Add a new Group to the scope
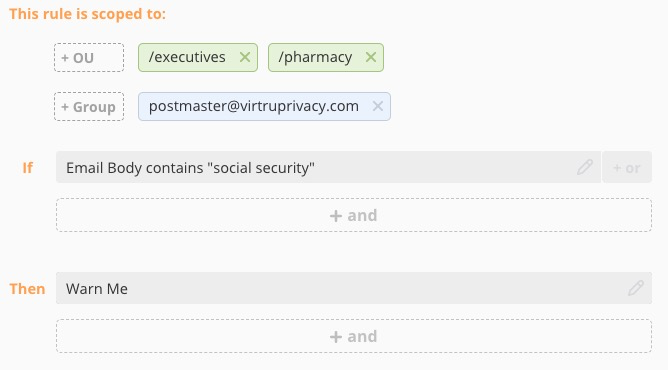This screenshot has height=370, width=668. 89,106
